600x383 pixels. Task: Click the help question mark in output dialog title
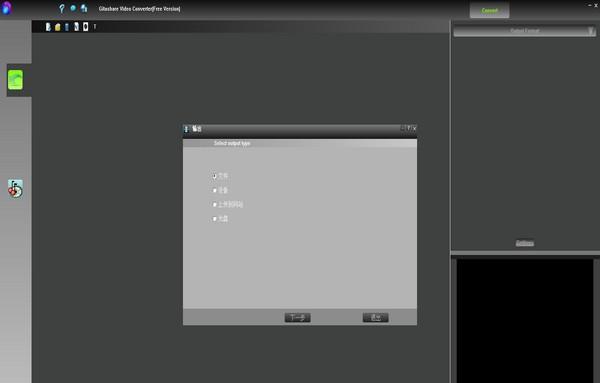click(x=408, y=128)
